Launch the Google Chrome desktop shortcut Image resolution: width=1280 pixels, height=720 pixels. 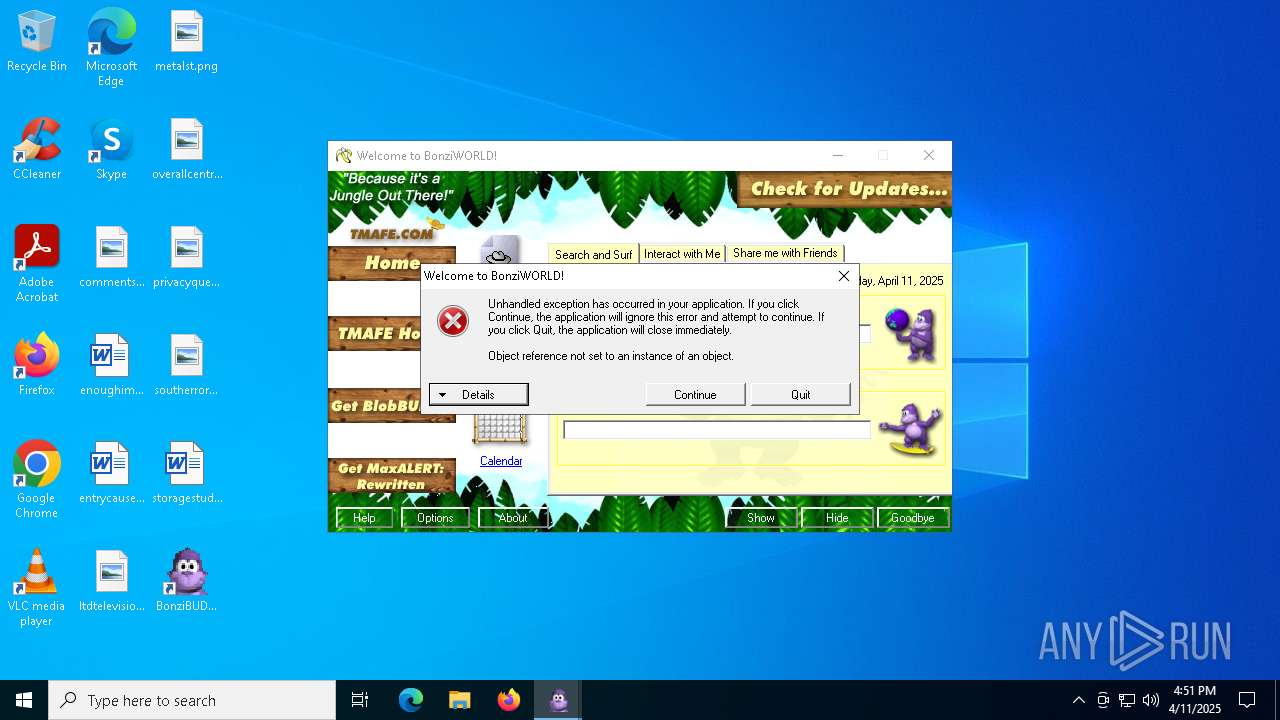(37, 480)
